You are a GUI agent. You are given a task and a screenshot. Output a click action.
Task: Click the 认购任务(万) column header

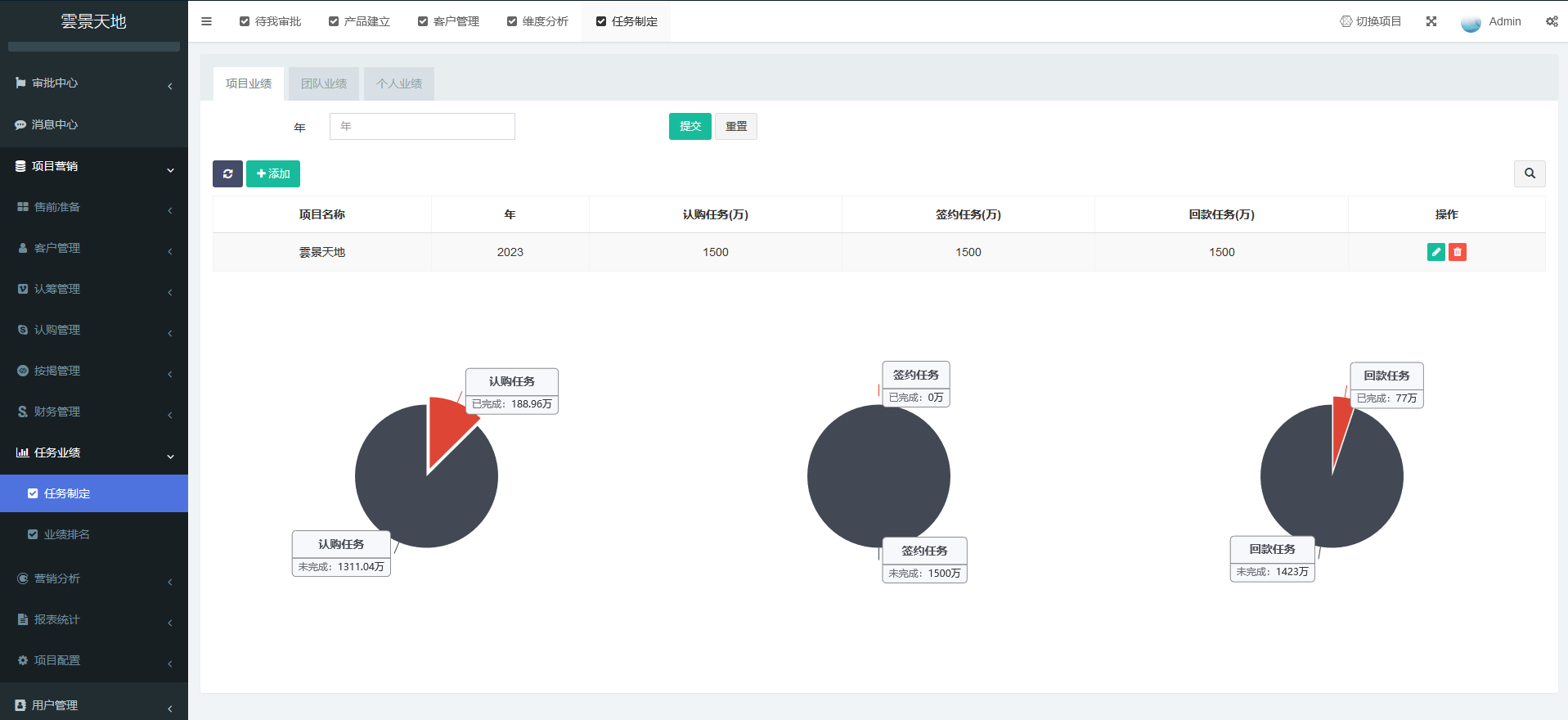click(x=716, y=214)
